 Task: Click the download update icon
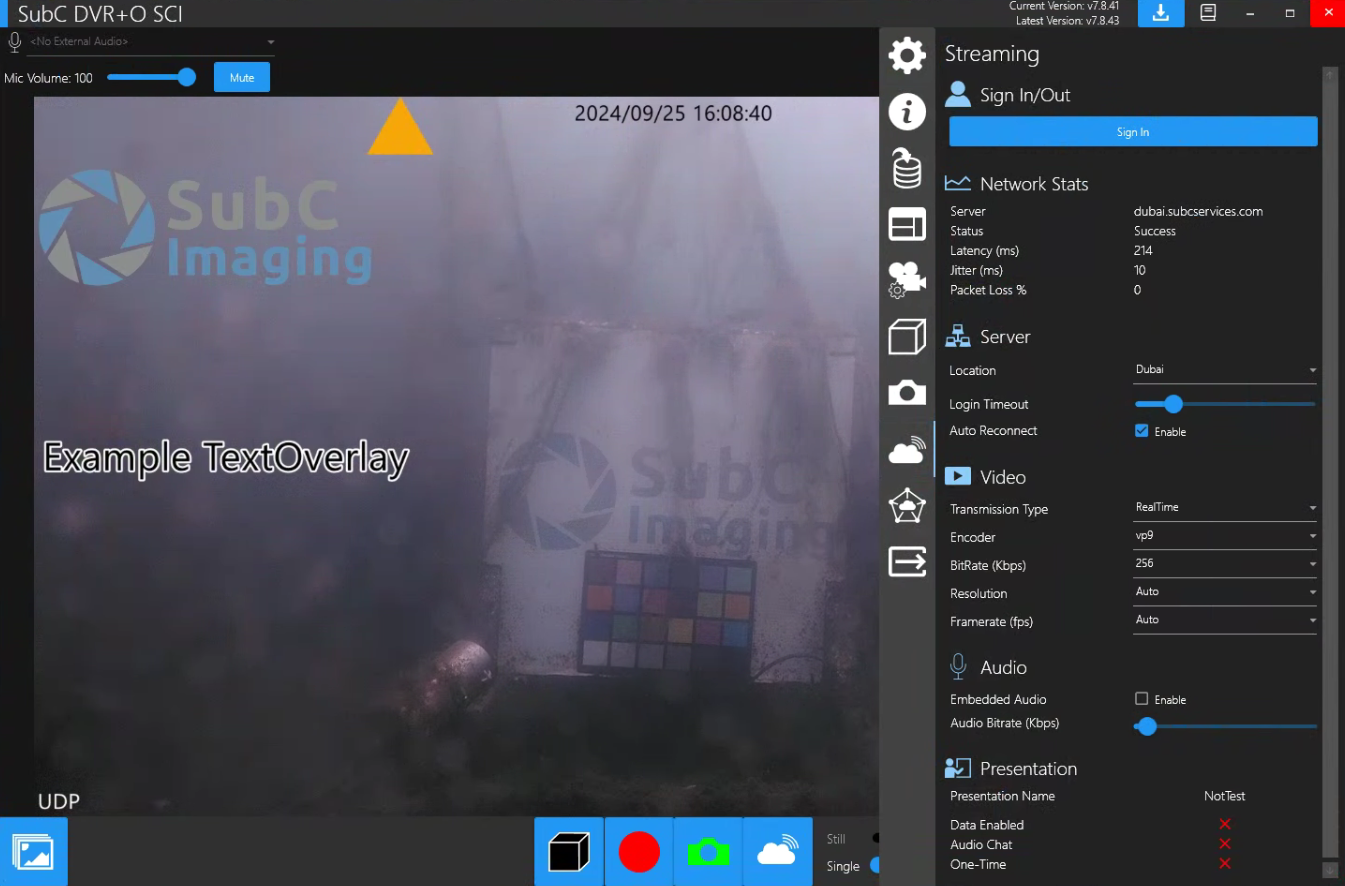click(1161, 13)
